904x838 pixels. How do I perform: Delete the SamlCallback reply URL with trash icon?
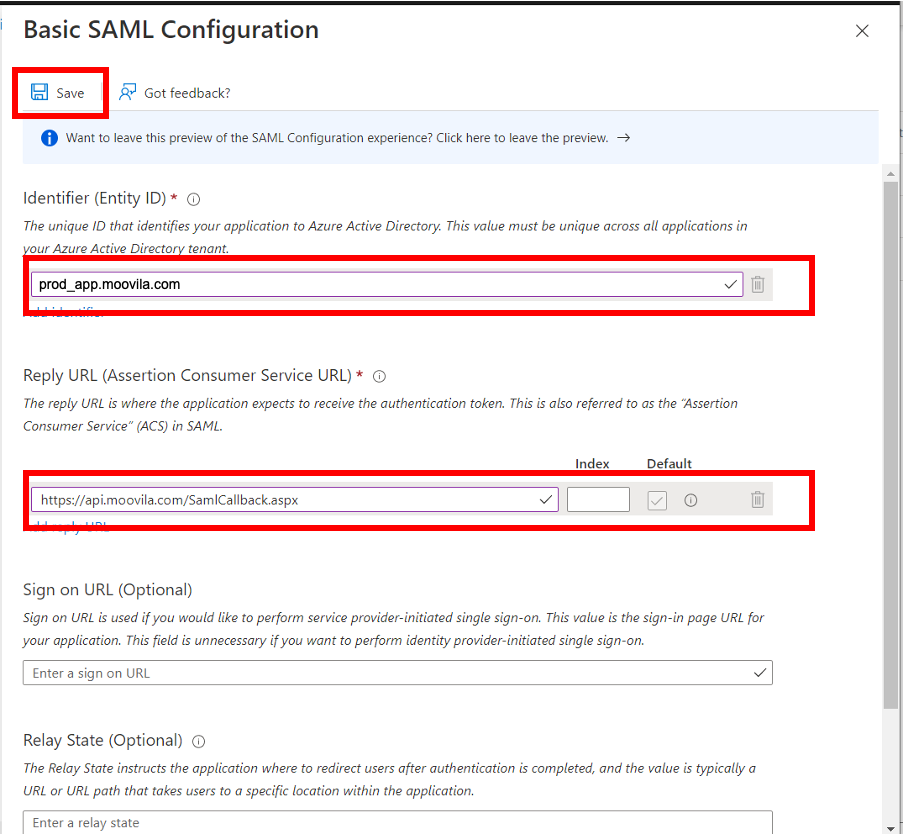(x=758, y=499)
